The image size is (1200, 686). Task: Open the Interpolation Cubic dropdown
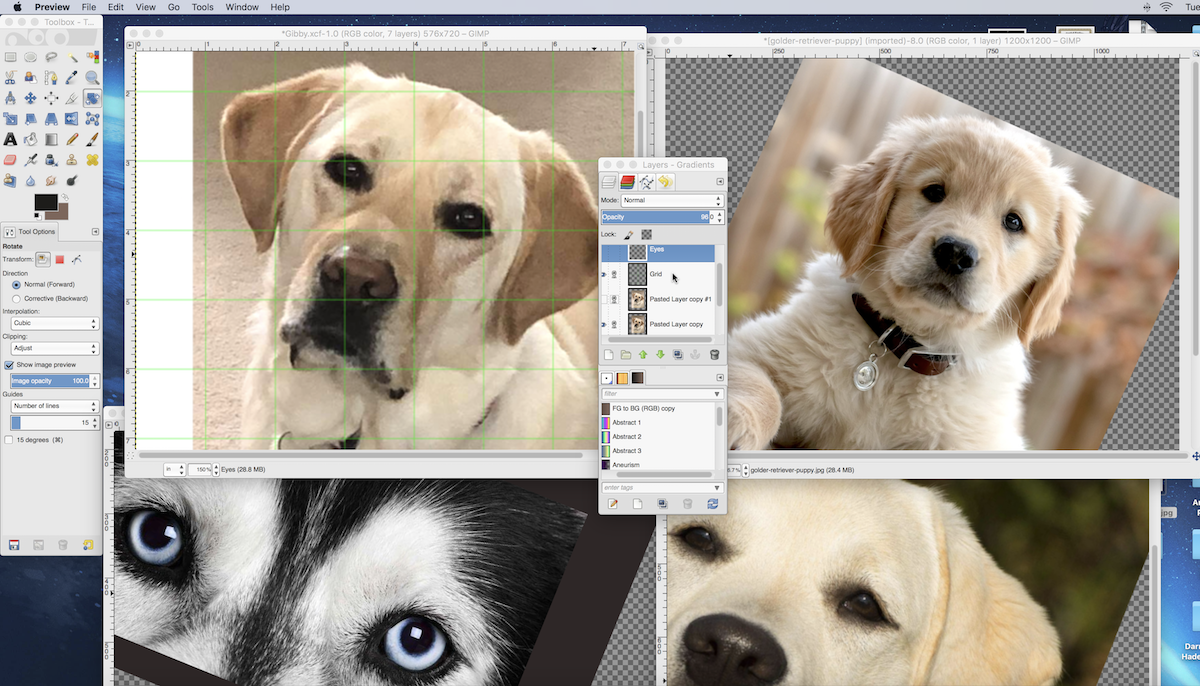pos(54,323)
